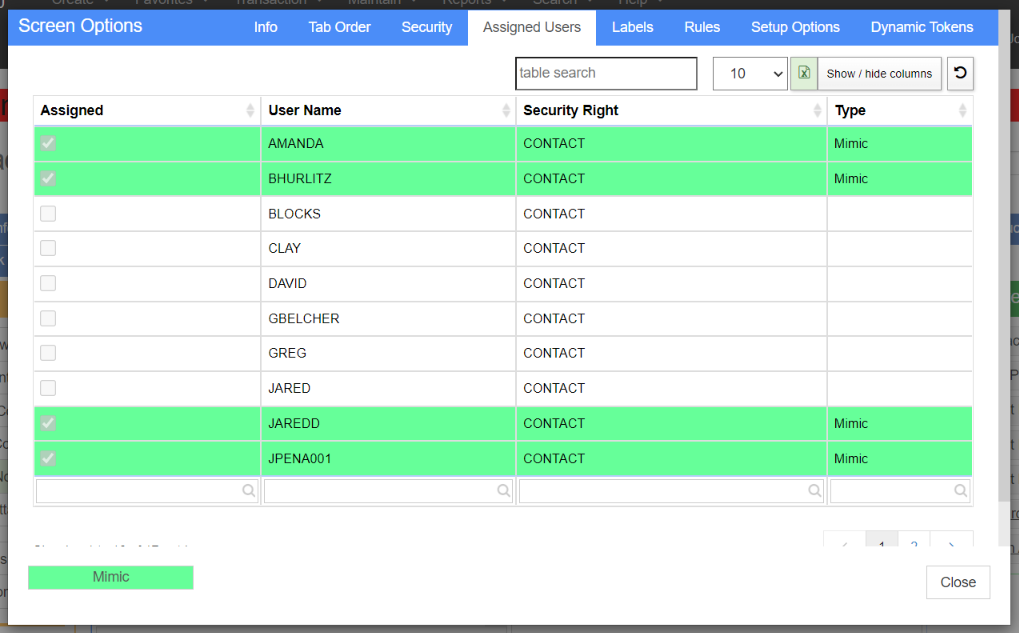This screenshot has width=1019, height=633.
Task: Go to the next page arrow
Action: [x=951, y=542]
